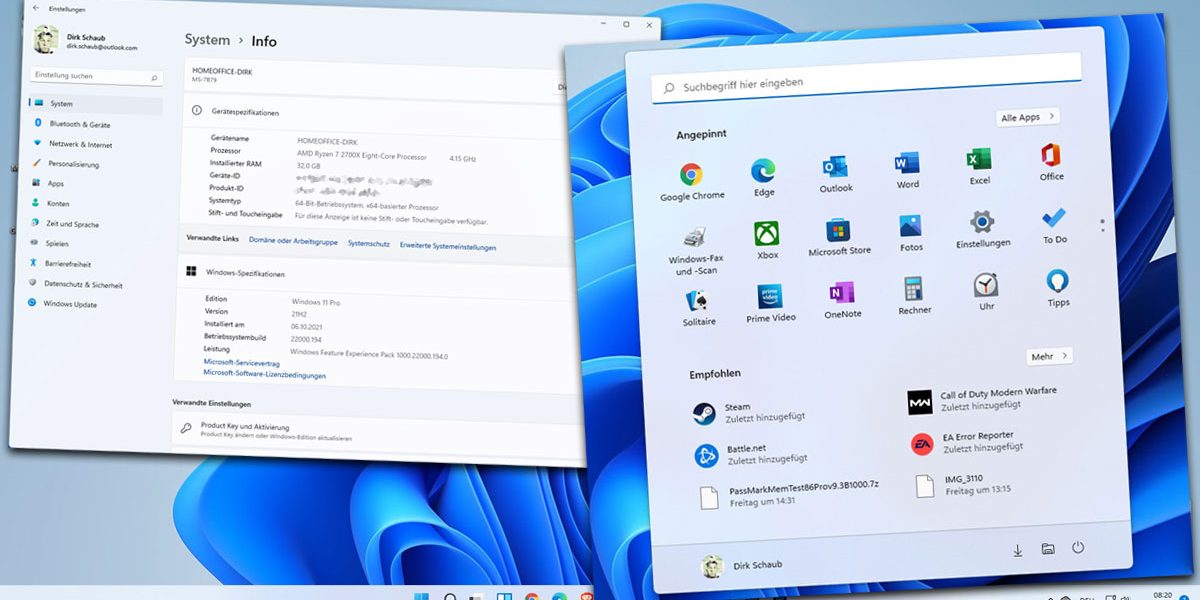Viewport: 1200px width, 600px height.
Task: Launch Edge from the taskbar
Action: [x=558, y=594]
